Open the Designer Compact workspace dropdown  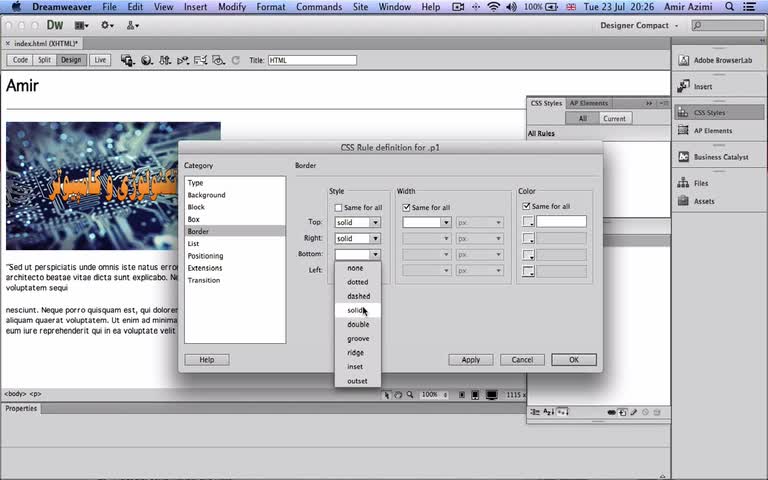coord(639,25)
